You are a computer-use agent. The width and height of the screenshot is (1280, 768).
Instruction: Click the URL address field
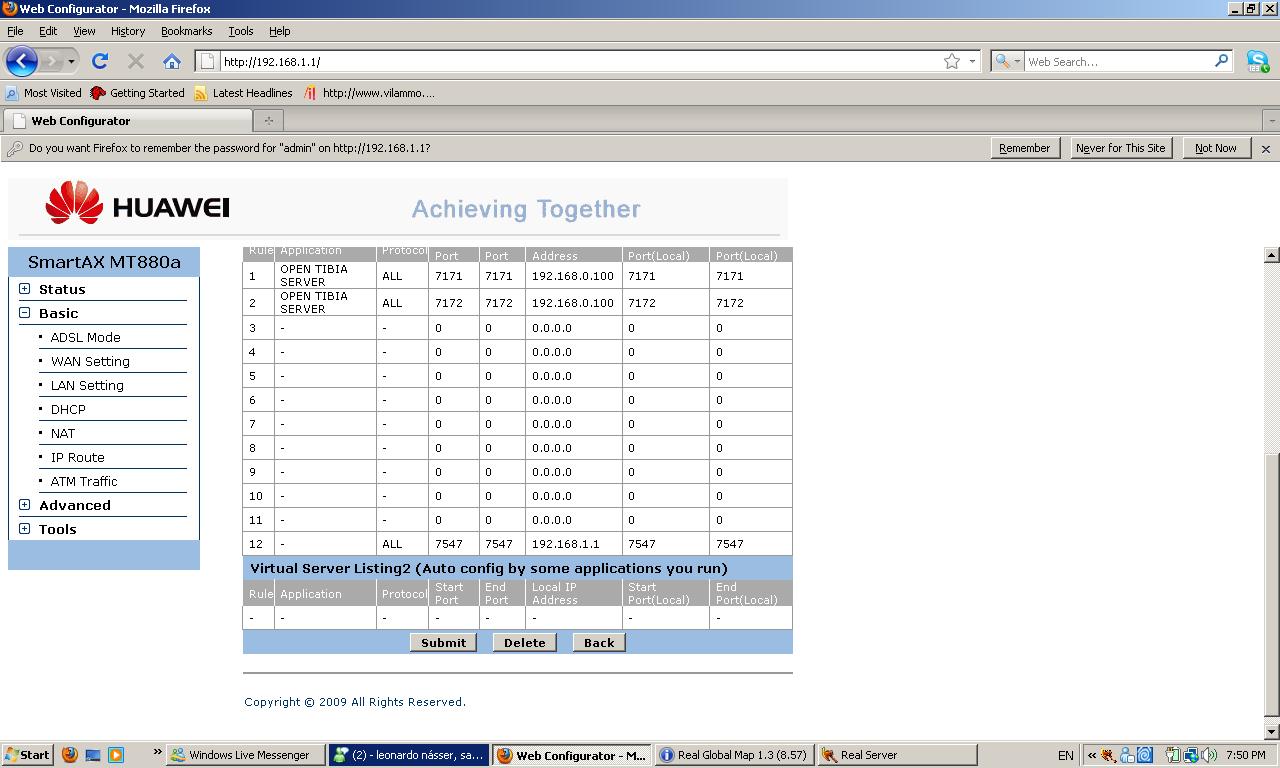click(580, 61)
